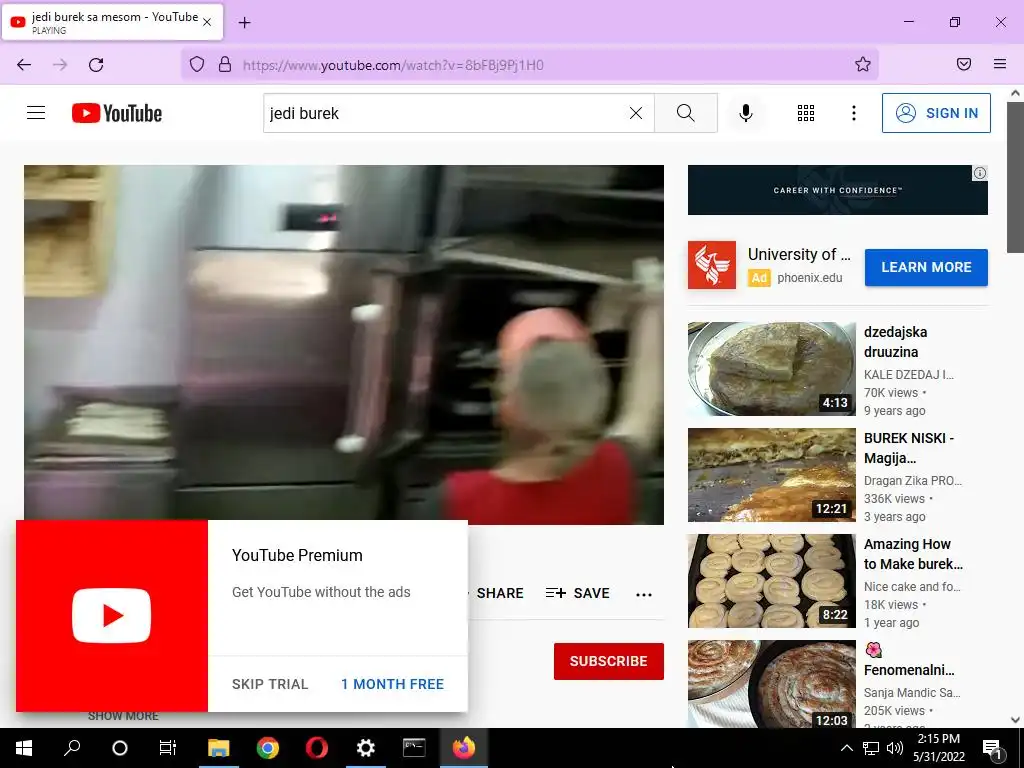The image size is (1024, 768).
Task: Open the YouTube hamburger guide menu
Action: tap(36, 113)
